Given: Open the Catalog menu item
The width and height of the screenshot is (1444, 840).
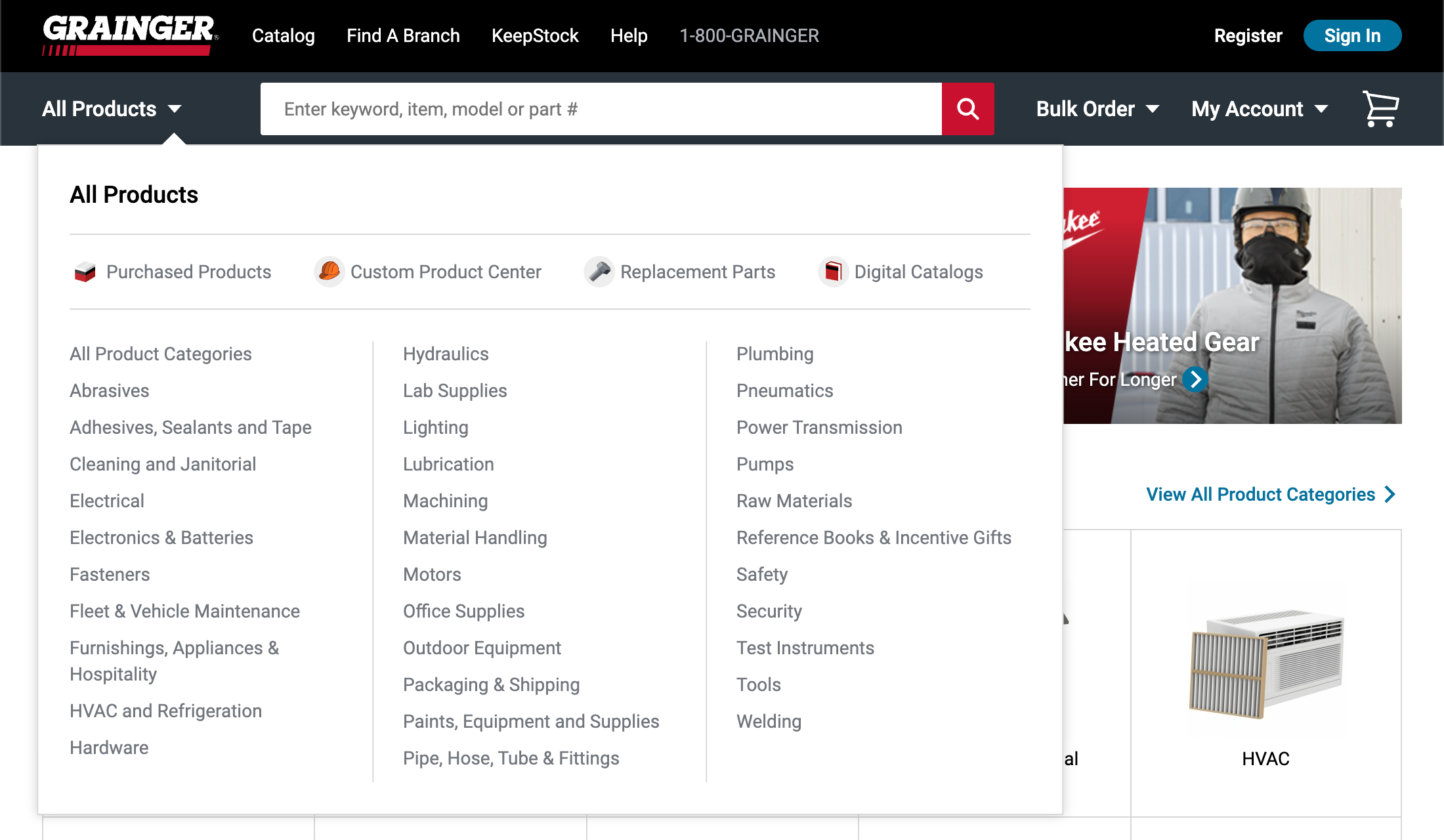Looking at the screenshot, I should (283, 35).
